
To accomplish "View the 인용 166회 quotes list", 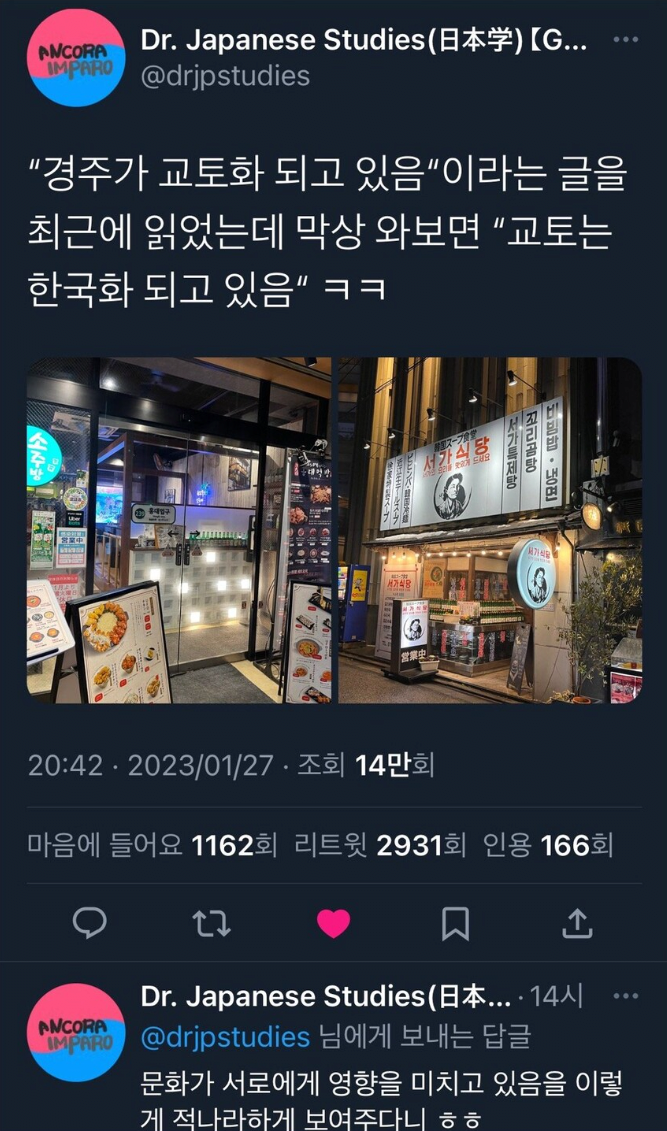I will (x=548, y=845).
